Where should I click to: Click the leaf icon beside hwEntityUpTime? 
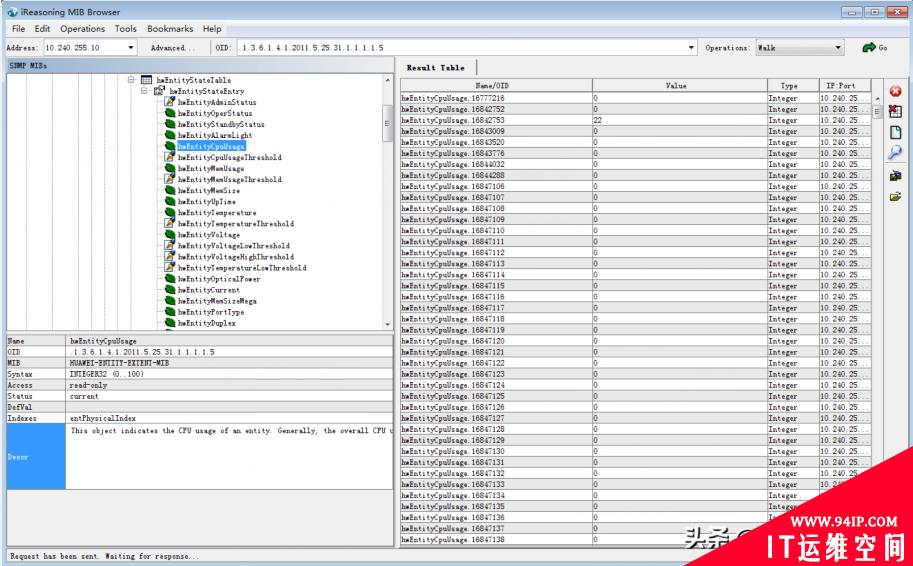(169, 201)
